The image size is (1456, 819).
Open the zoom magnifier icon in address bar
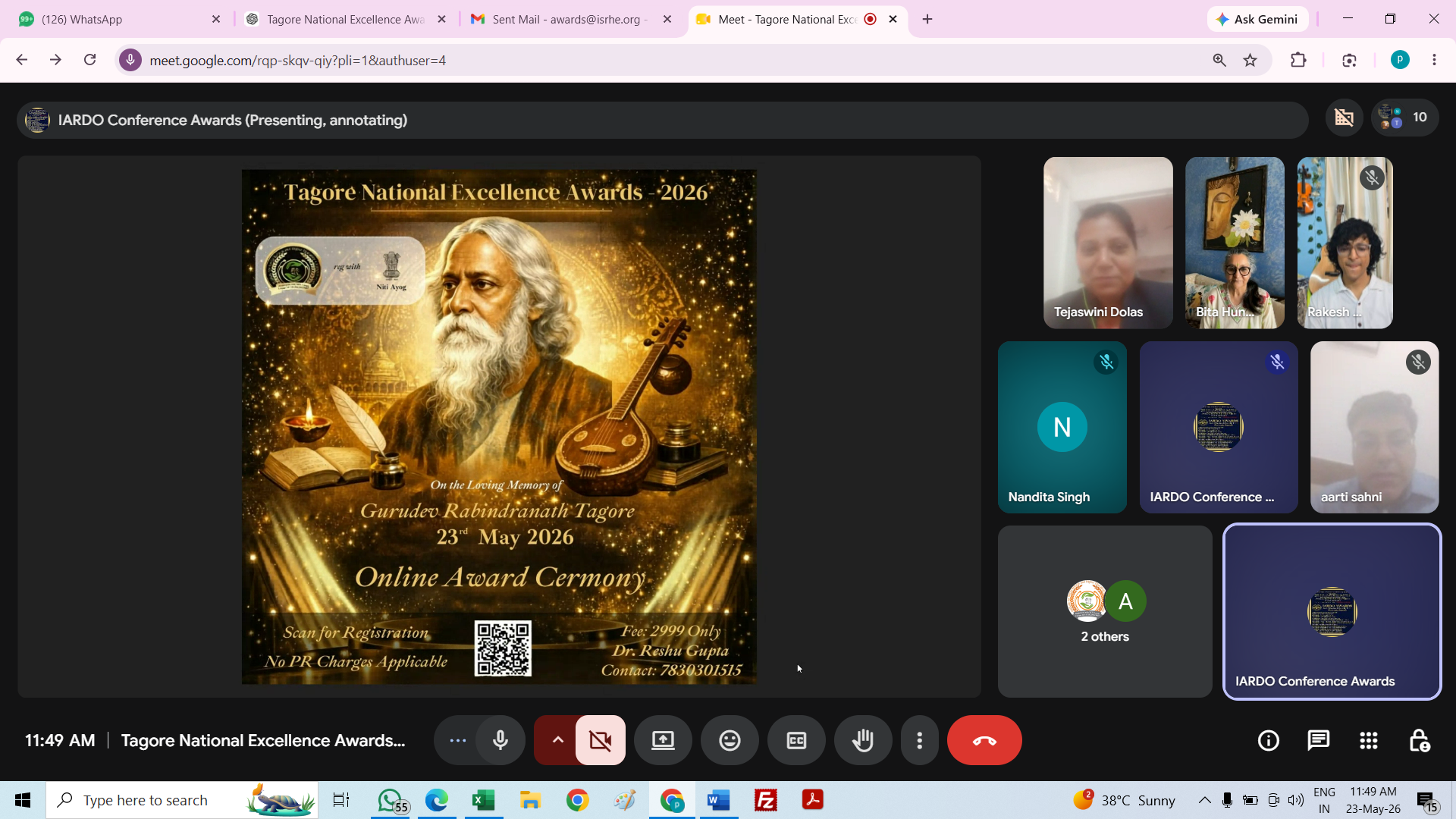point(1219,60)
